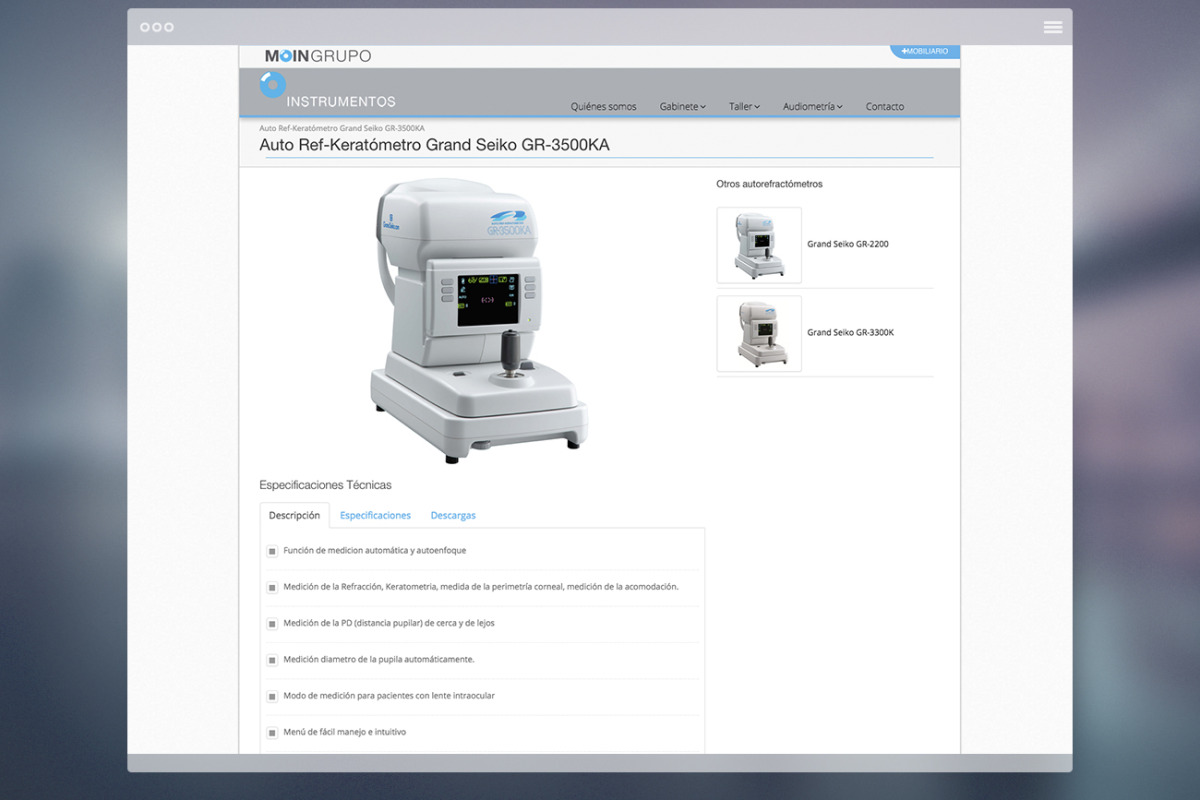Click bullet icon beside Medición de la Refracción
The image size is (1200, 800).
click(x=272, y=587)
